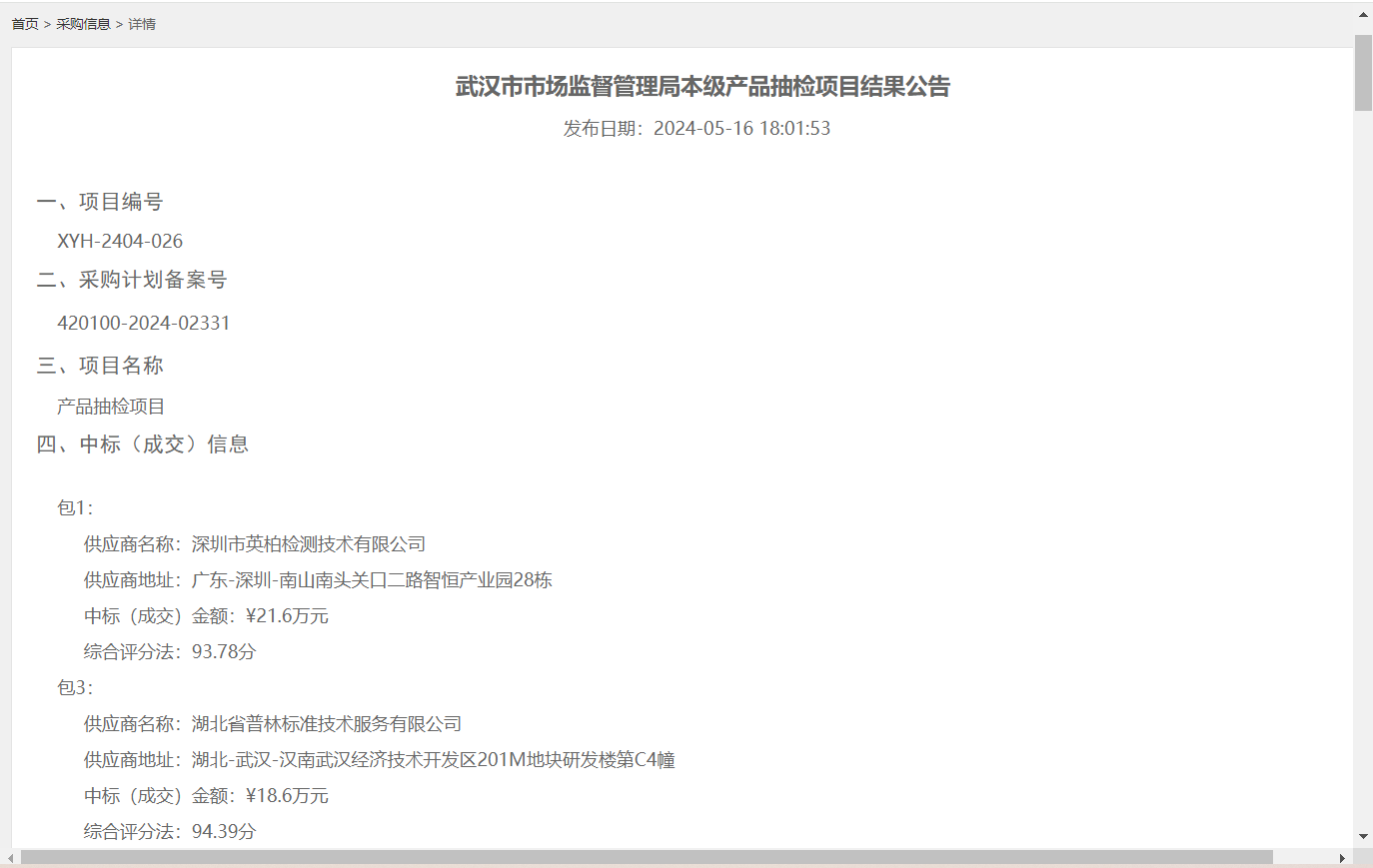Click the horizontal scrollbar left arrow
The image size is (1373, 868).
click(x=8, y=859)
